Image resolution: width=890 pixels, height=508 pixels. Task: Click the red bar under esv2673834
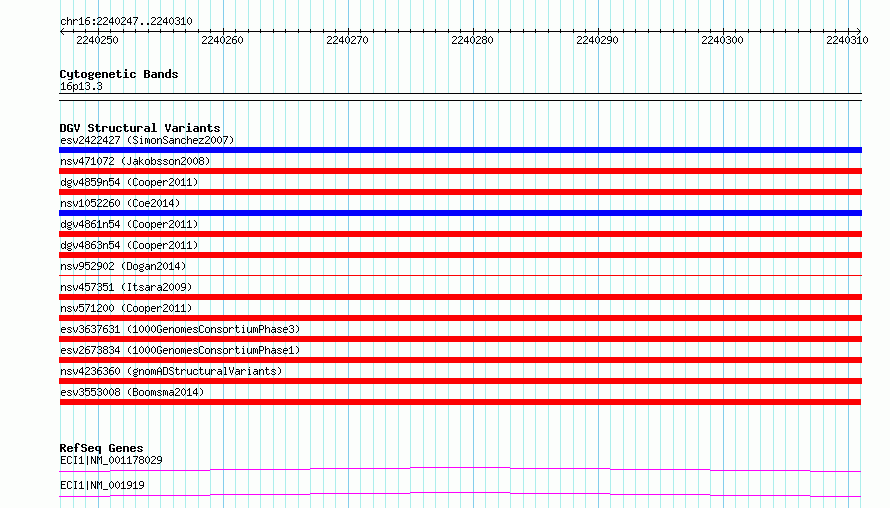[x=460, y=360]
